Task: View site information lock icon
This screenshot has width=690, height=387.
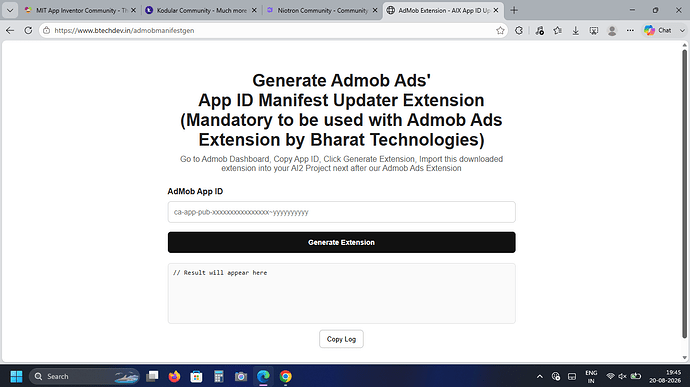Action: (x=47, y=30)
